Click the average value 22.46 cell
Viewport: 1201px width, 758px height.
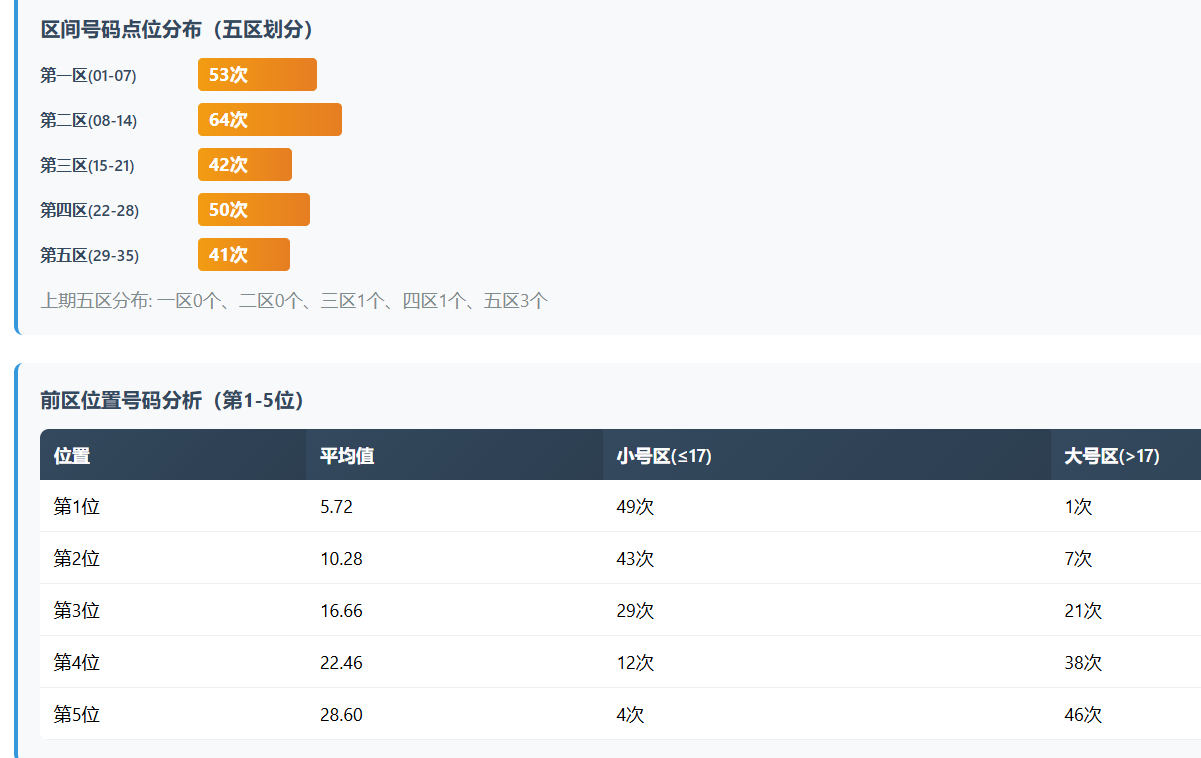341,663
